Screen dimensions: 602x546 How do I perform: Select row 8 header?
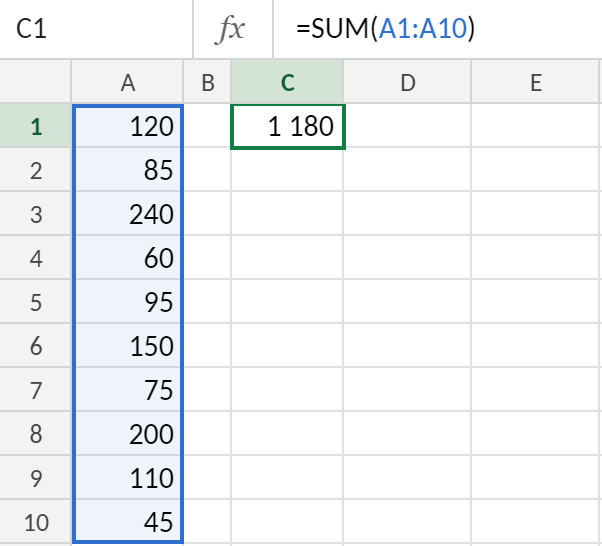36,433
